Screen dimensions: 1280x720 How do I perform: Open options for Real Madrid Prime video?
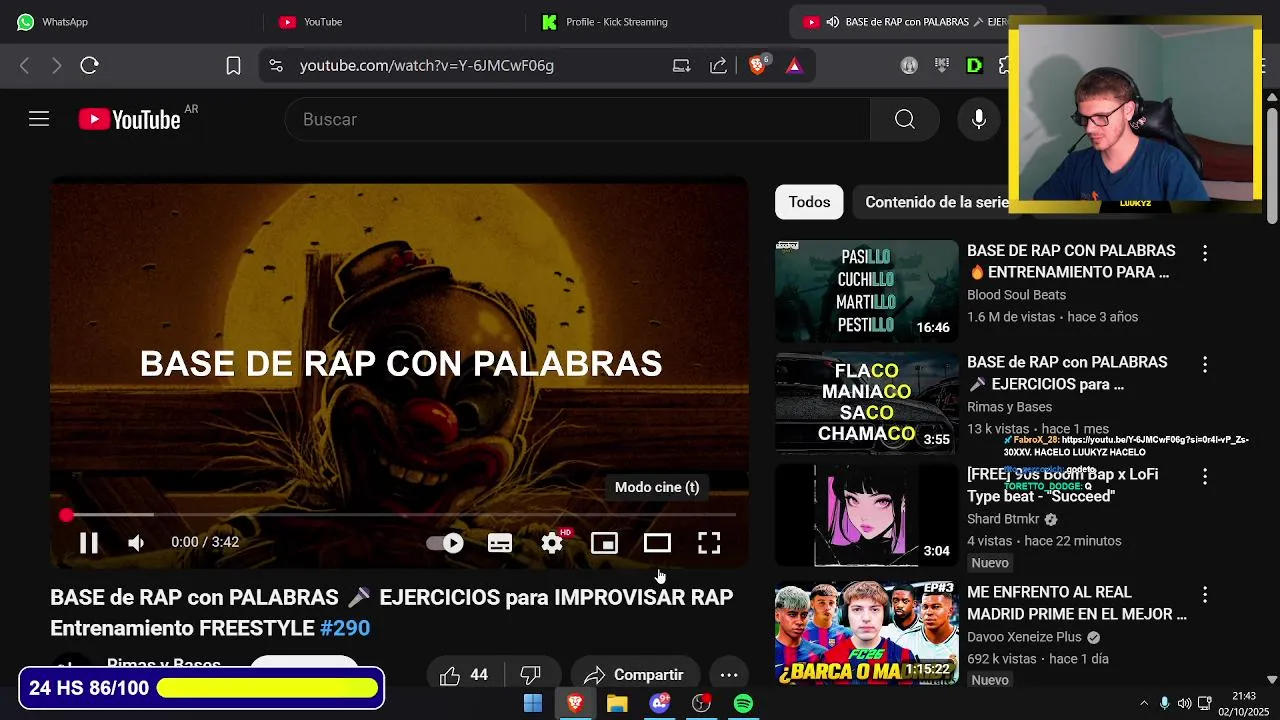click(x=1205, y=596)
